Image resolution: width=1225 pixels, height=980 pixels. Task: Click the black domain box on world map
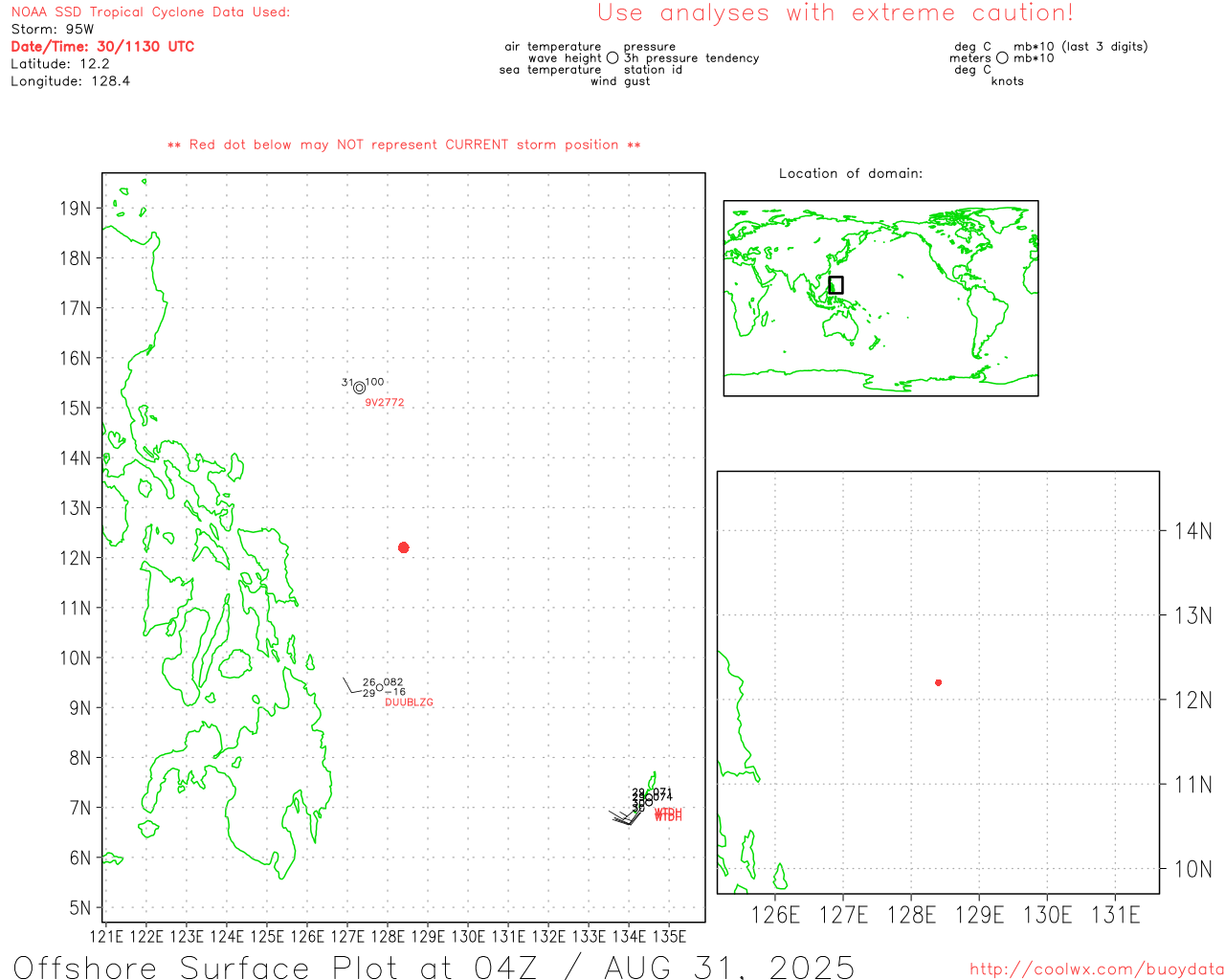[x=835, y=284]
